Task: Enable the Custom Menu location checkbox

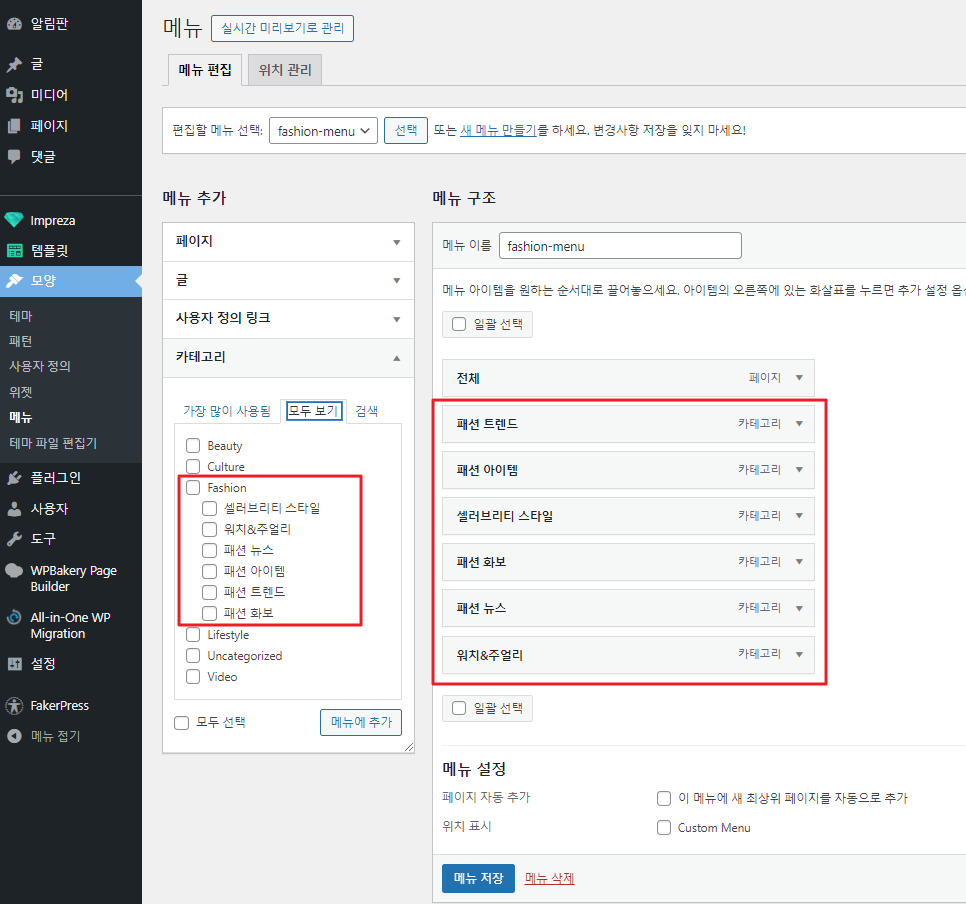Action: tap(664, 828)
